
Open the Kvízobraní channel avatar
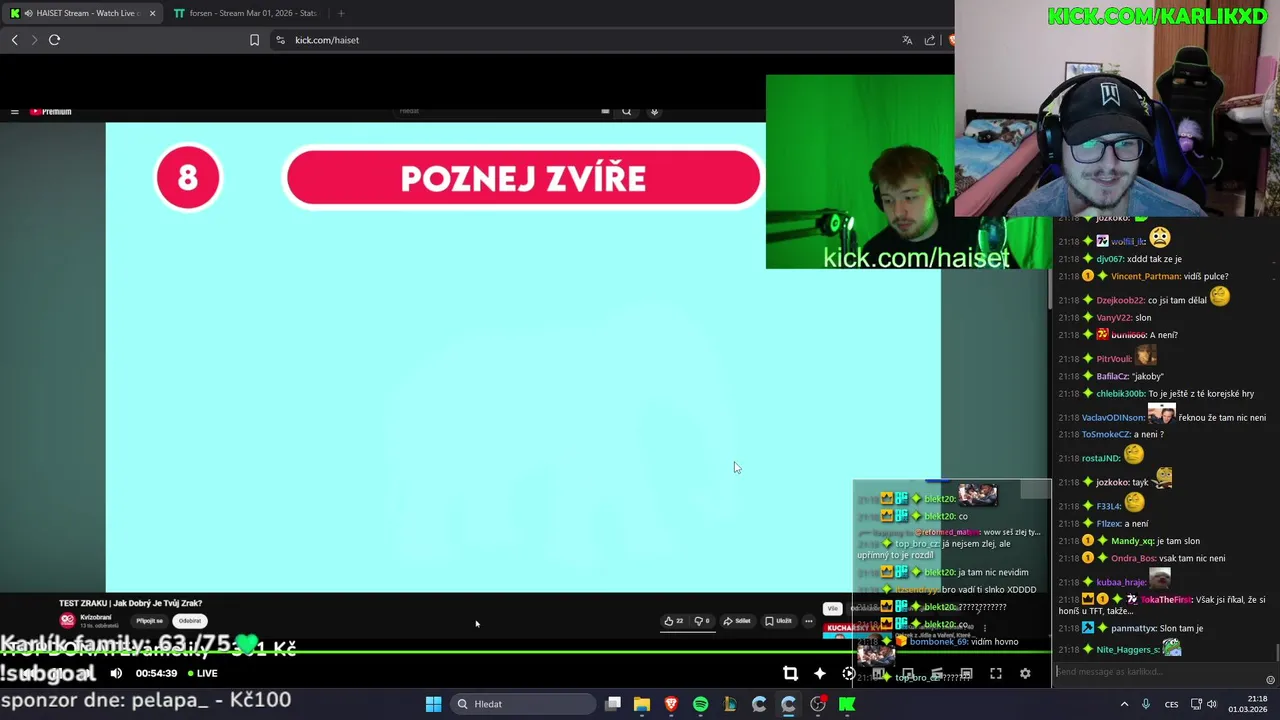[67, 620]
